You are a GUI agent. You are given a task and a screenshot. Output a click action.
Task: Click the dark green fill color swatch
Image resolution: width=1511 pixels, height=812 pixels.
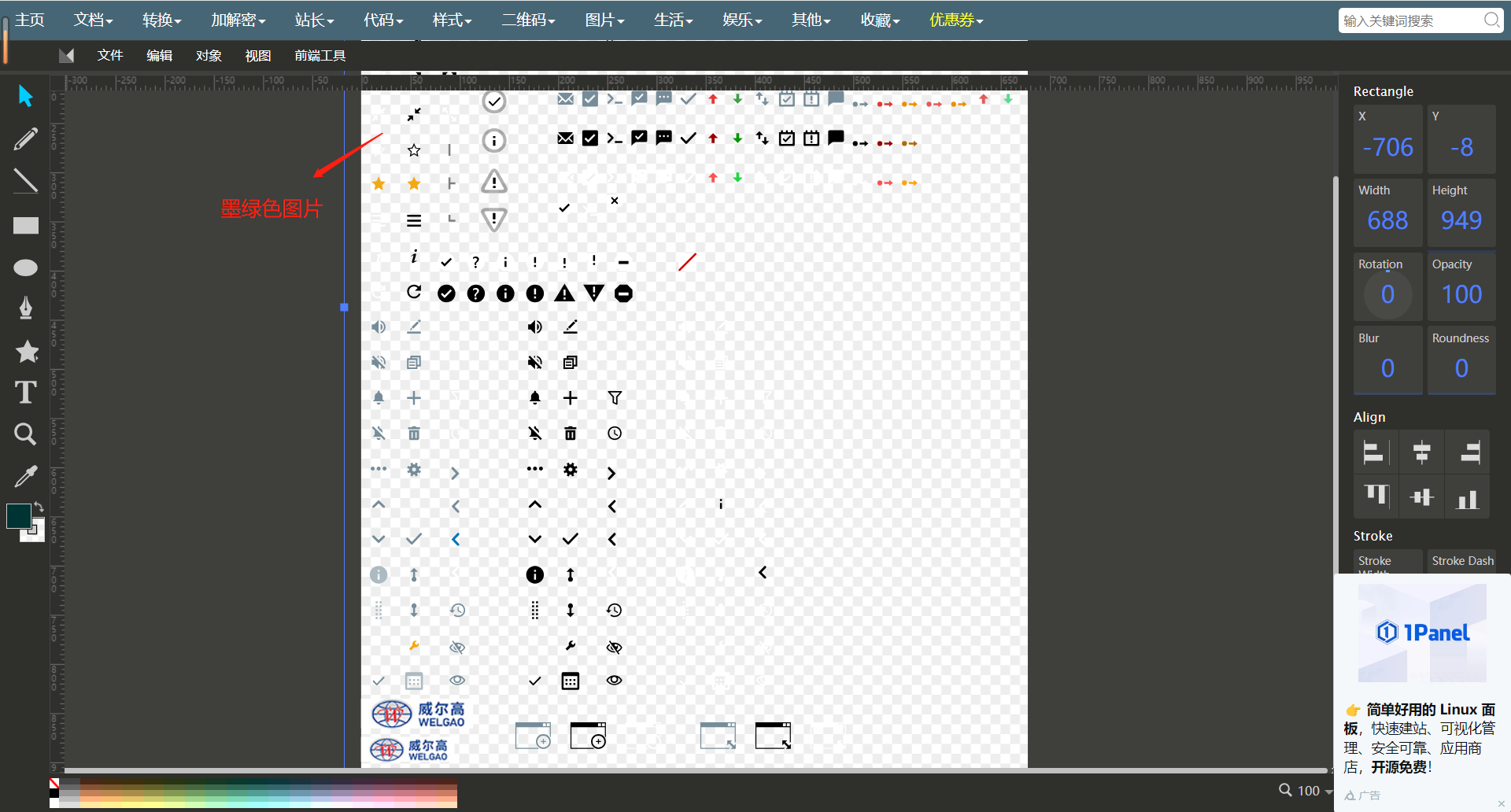click(18, 517)
